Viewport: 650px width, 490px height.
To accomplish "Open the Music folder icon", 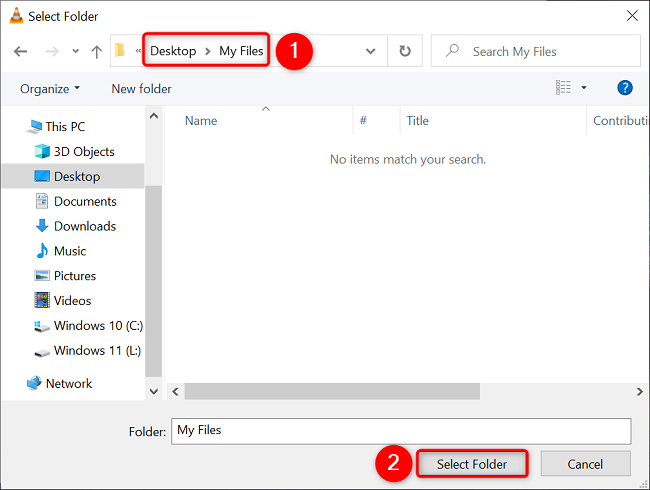I will click(x=42, y=251).
